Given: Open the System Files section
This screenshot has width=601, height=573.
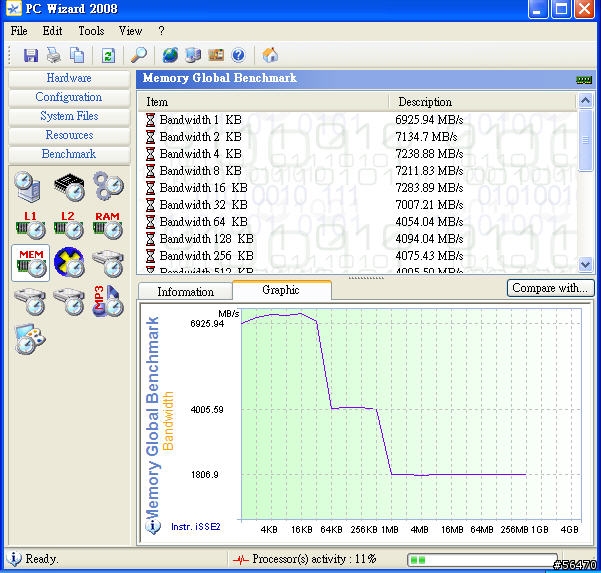Looking at the screenshot, I should pyautogui.click(x=69, y=116).
